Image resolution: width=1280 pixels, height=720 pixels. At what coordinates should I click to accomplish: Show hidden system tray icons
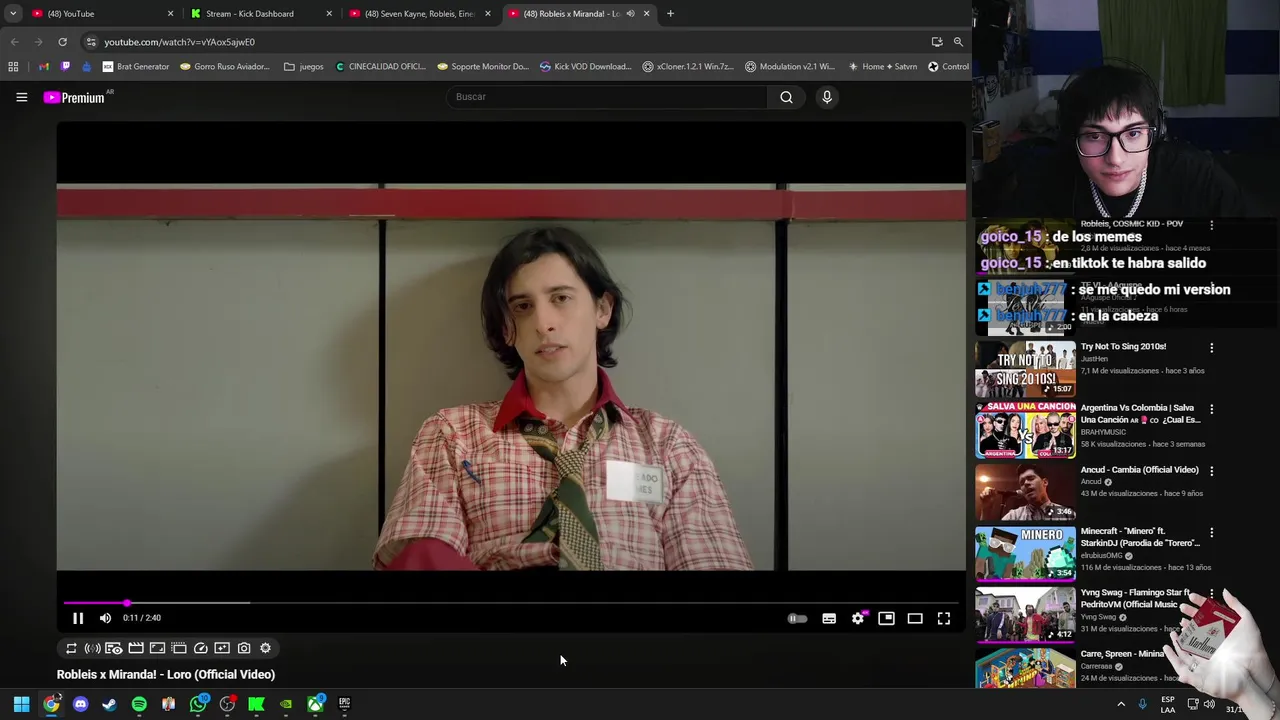click(x=1121, y=704)
